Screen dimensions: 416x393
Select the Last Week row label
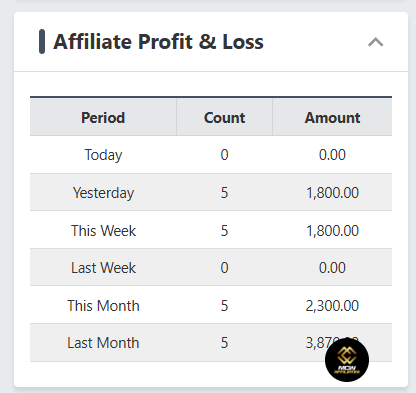pos(103,268)
